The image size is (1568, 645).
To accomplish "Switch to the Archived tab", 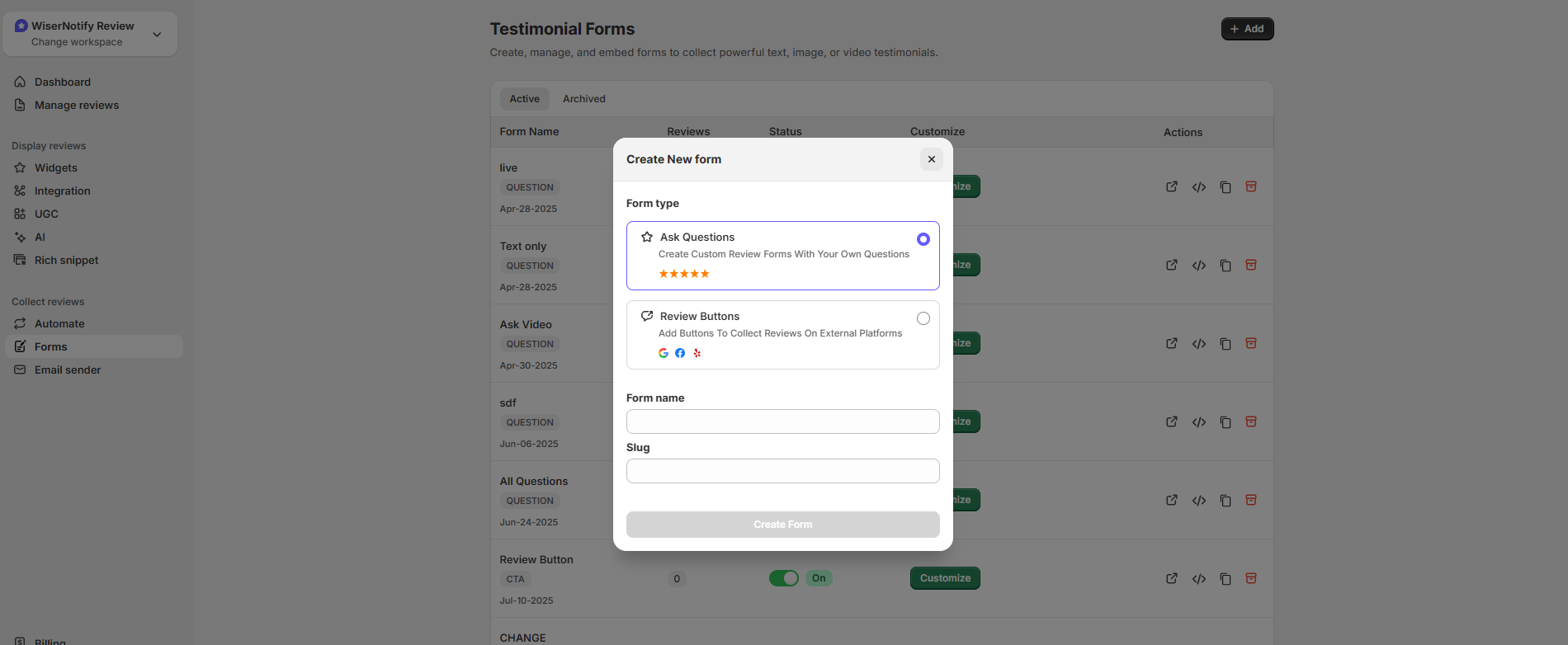I will click(x=583, y=99).
